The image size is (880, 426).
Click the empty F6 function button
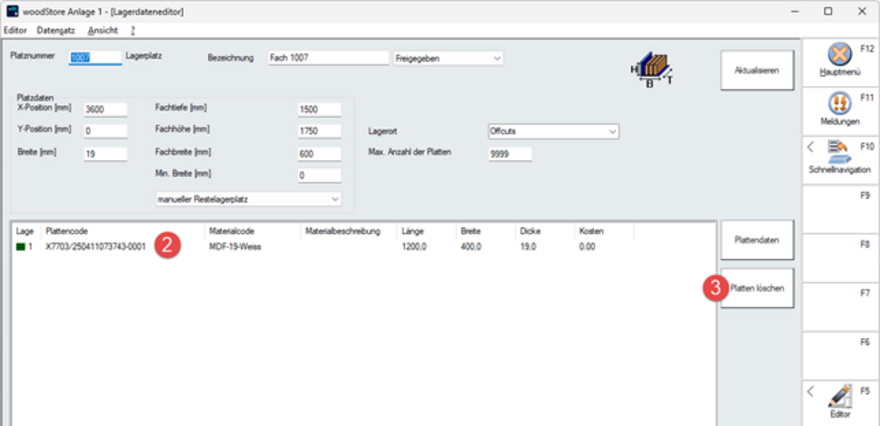[840, 356]
